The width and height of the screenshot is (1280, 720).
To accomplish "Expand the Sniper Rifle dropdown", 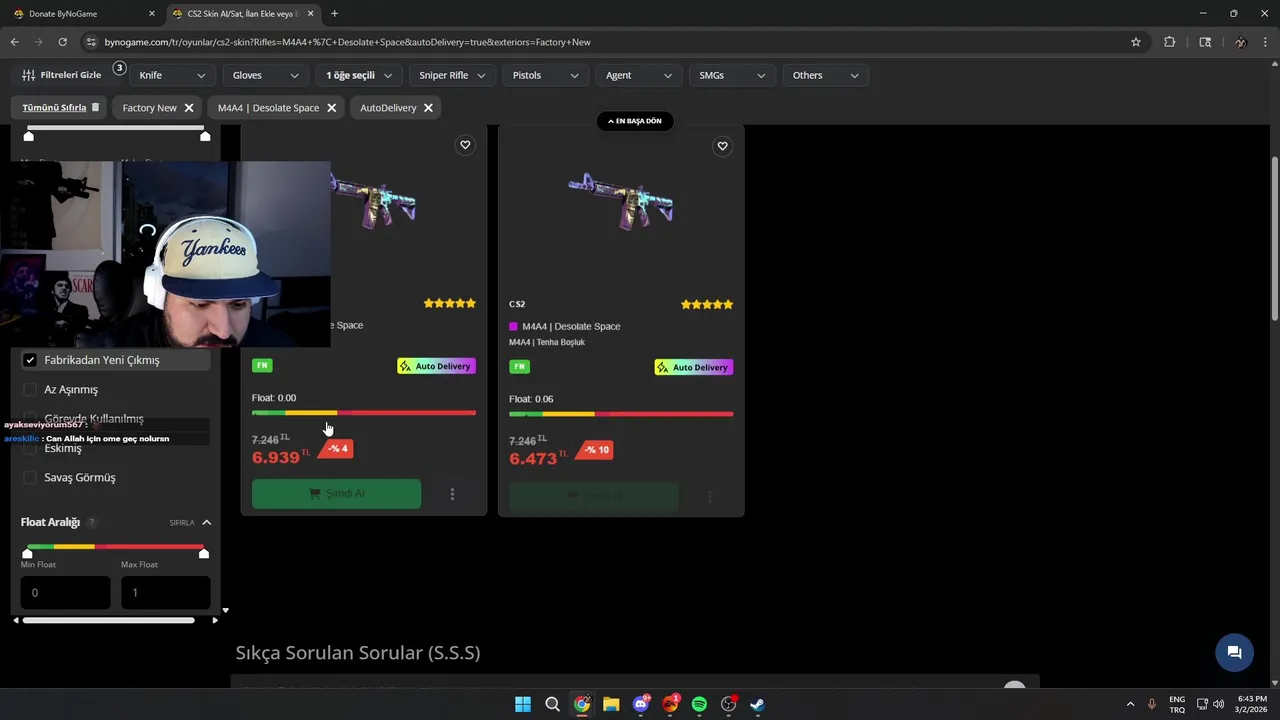I will [x=452, y=75].
